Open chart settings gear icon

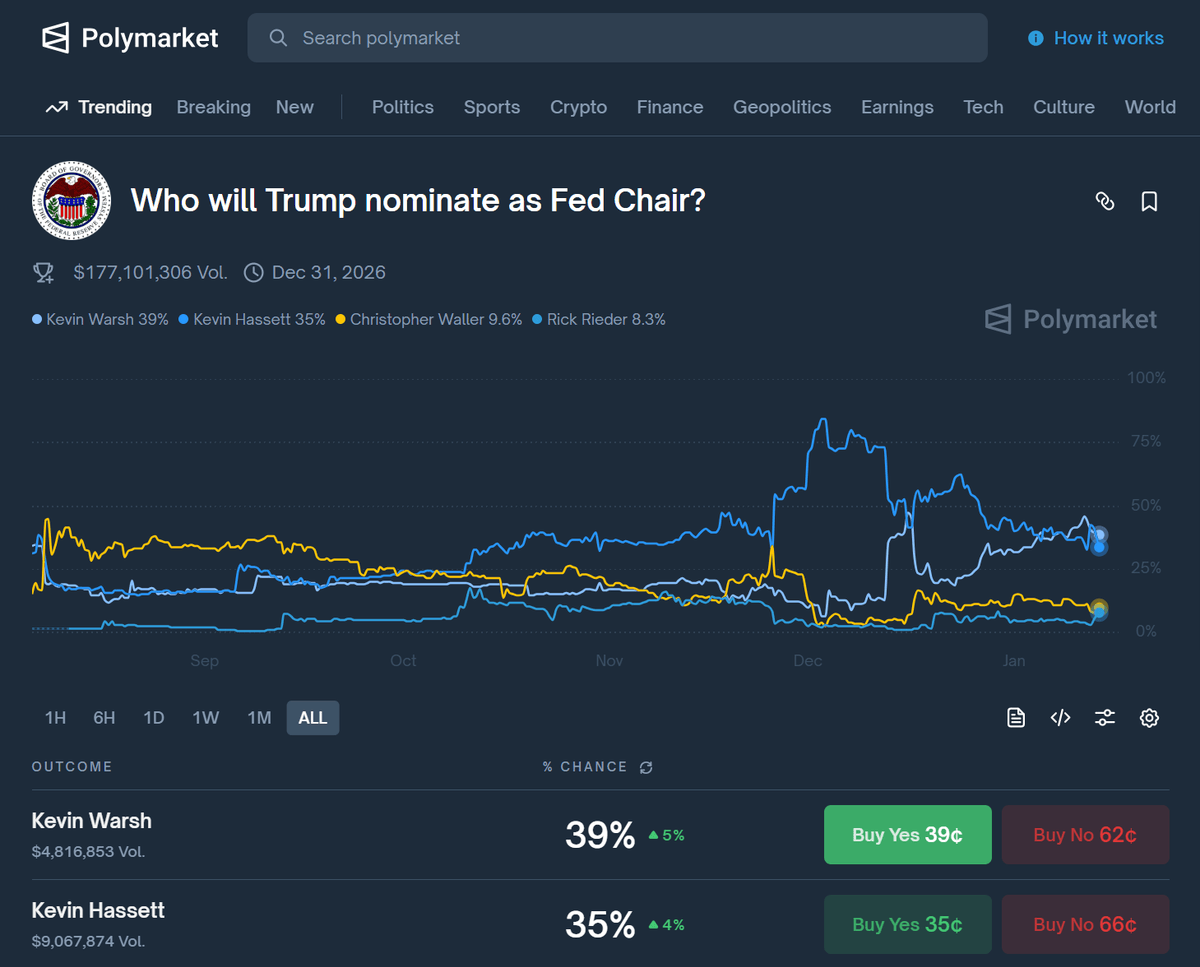point(1149,717)
